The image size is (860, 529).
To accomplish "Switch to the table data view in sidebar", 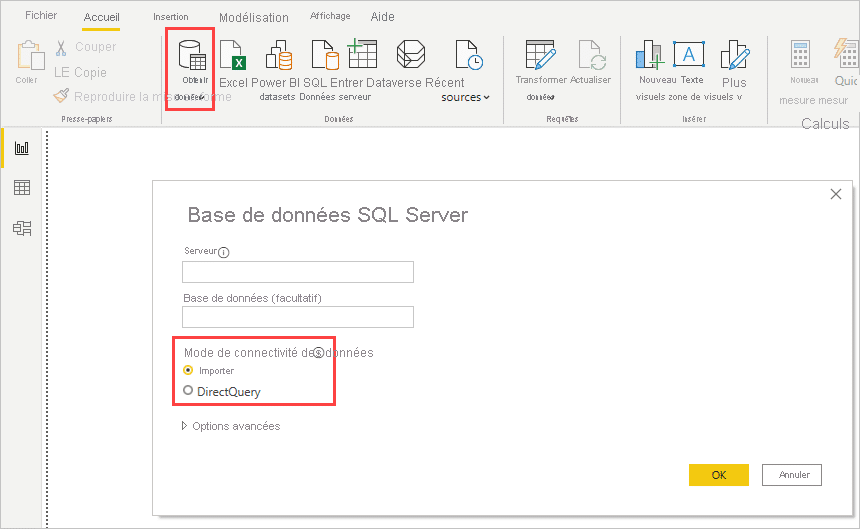I will tap(22, 188).
